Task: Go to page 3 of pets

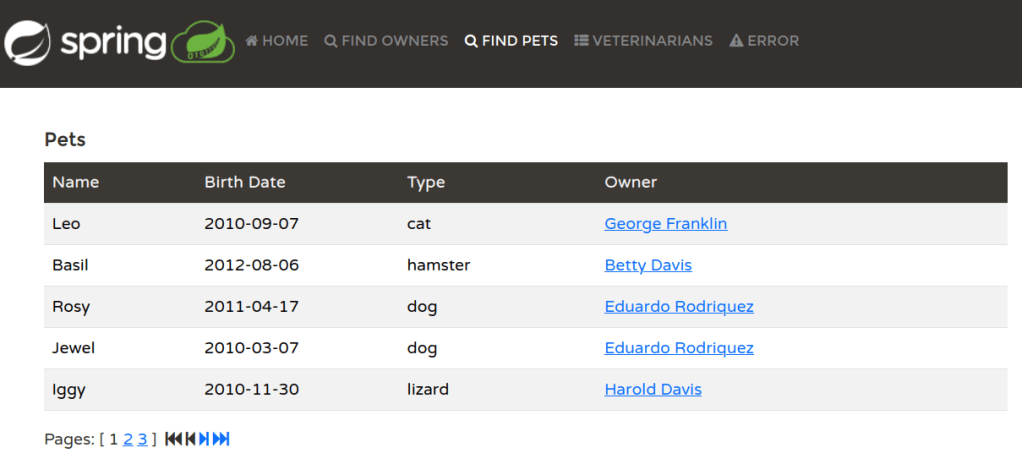Action: 142,439
